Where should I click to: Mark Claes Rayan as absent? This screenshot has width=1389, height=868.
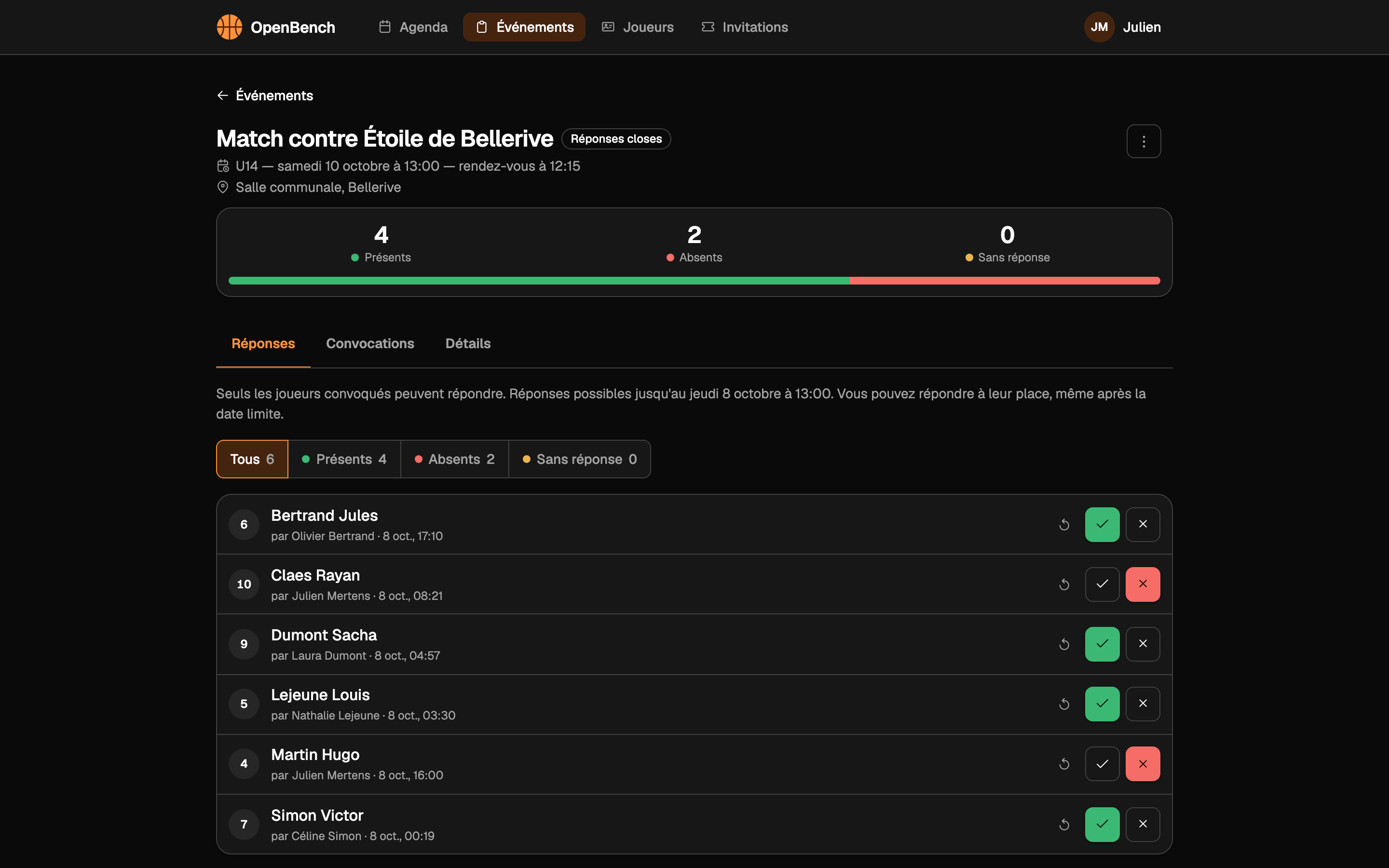coord(1143,584)
